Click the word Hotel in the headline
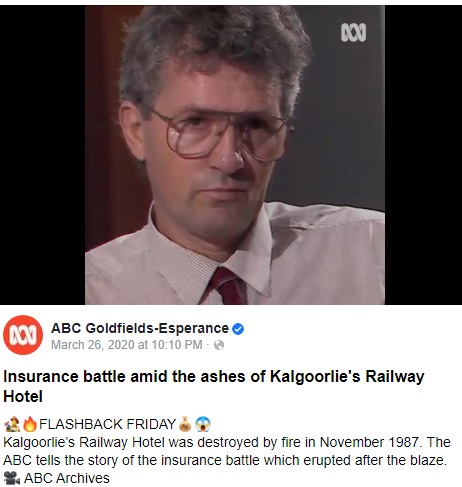462x487 pixels. [23, 397]
